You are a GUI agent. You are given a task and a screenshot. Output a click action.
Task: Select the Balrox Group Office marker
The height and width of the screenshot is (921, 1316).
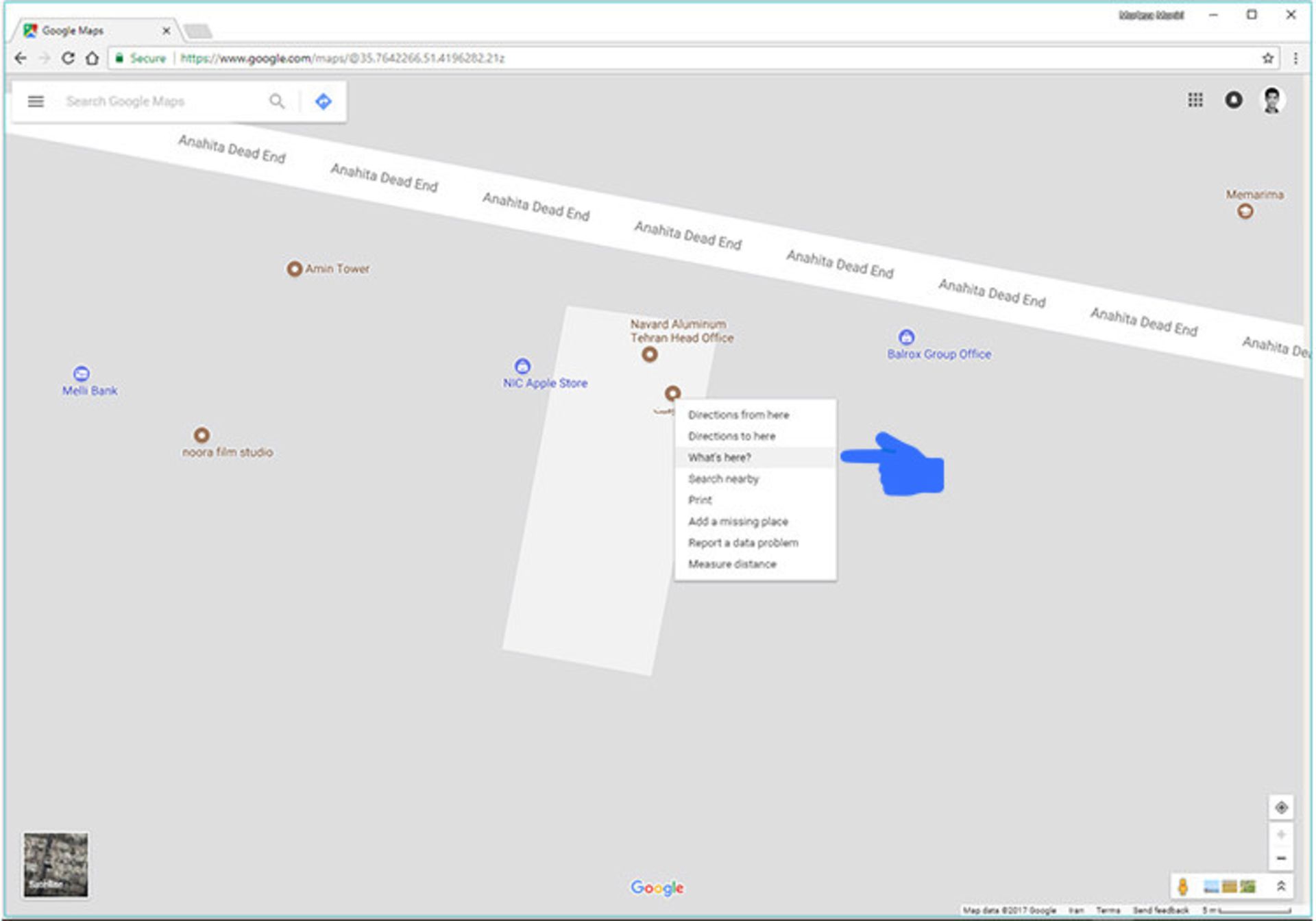pos(906,336)
